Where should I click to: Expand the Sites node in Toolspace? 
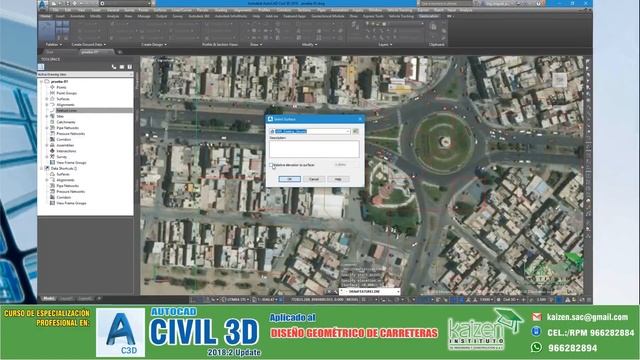(x=47, y=116)
